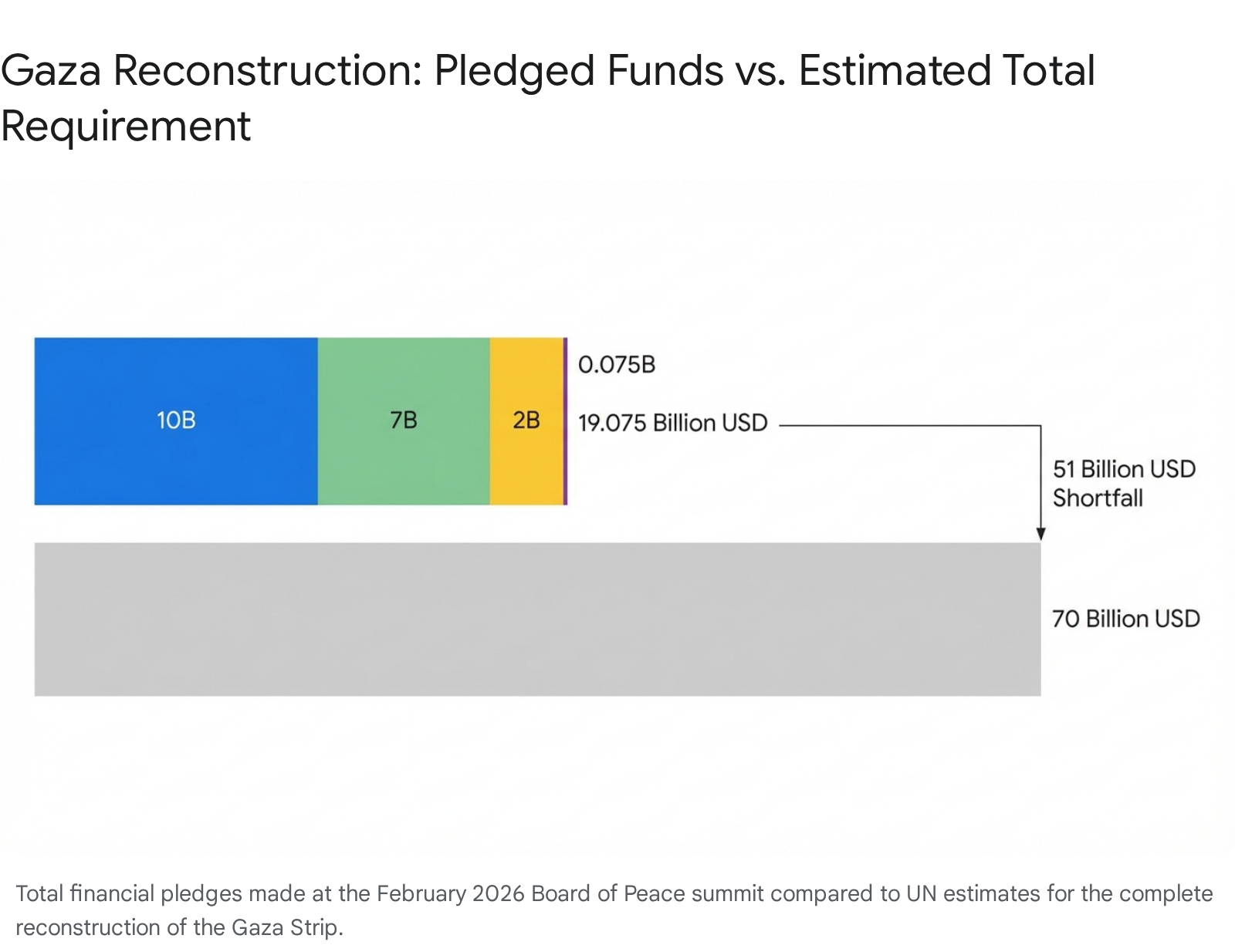Select the 19.075 Billion USD total label
The width and height of the screenshot is (1235, 952).
tap(672, 423)
